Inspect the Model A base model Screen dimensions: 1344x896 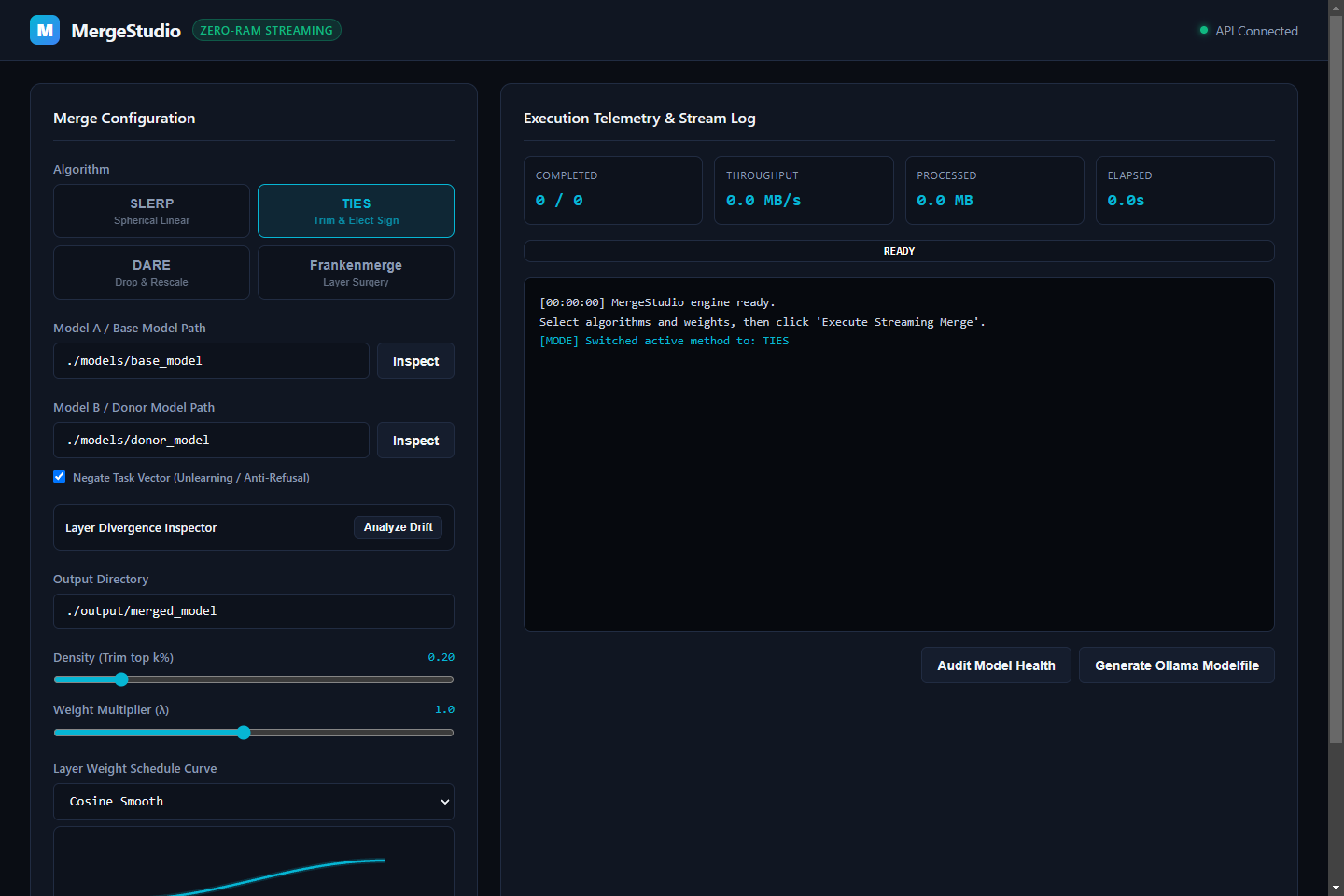(415, 361)
